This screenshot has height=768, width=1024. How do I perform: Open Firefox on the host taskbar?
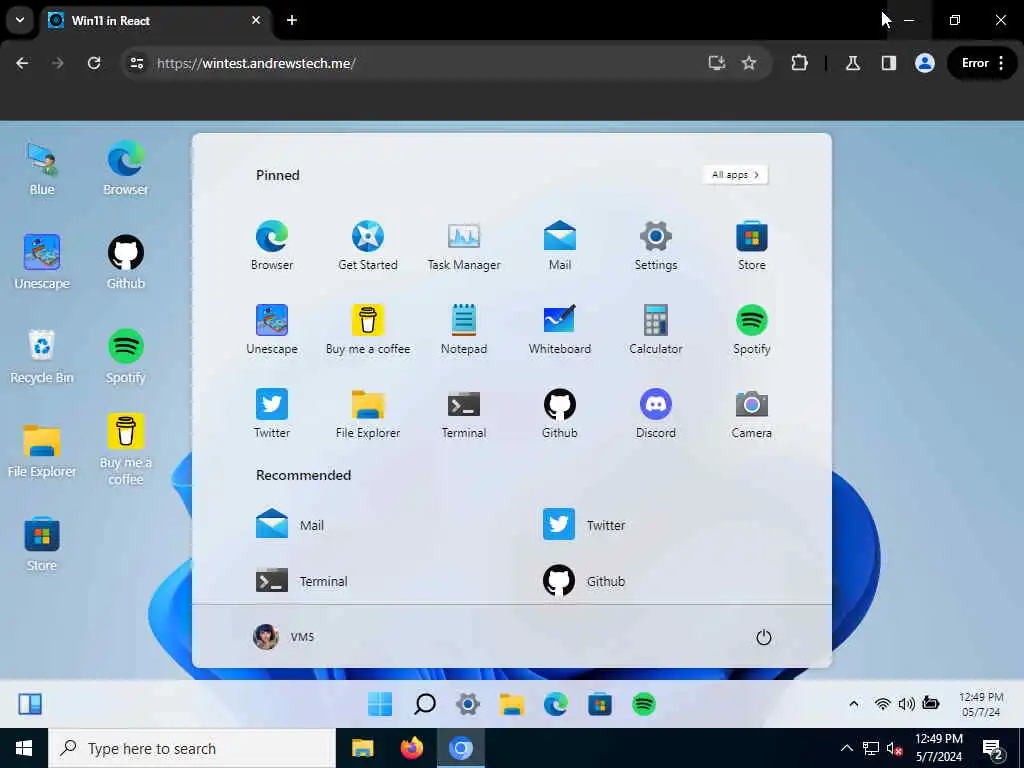coord(411,748)
